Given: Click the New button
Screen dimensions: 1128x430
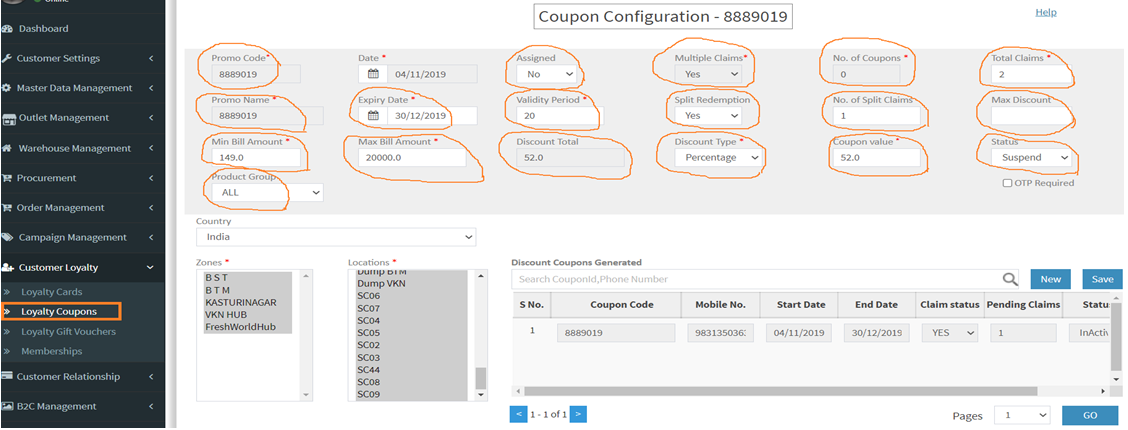Looking at the screenshot, I should (x=1050, y=279).
